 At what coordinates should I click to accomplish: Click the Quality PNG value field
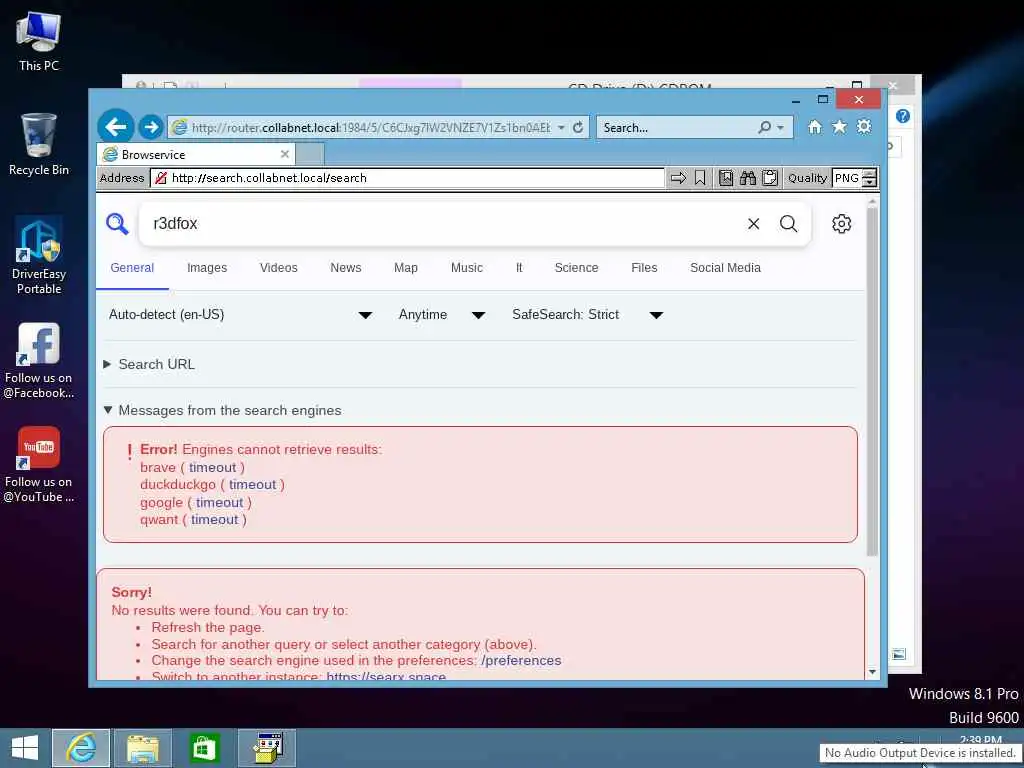(848, 178)
